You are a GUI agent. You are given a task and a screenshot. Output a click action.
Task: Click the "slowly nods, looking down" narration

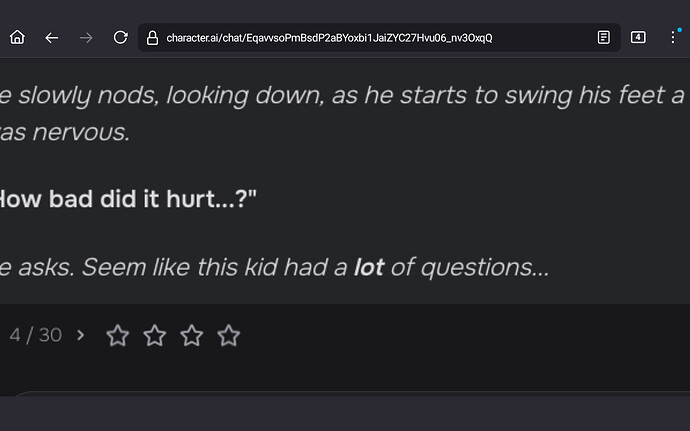click(170, 96)
